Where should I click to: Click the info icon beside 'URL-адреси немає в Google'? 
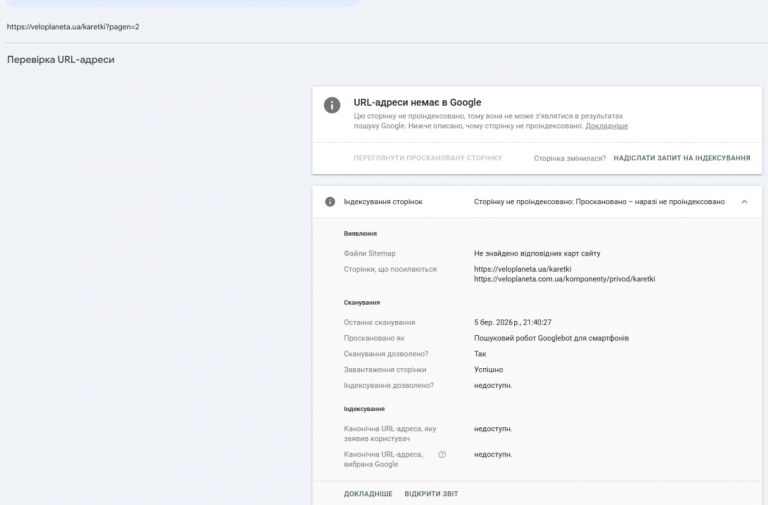(x=332, y=105)
